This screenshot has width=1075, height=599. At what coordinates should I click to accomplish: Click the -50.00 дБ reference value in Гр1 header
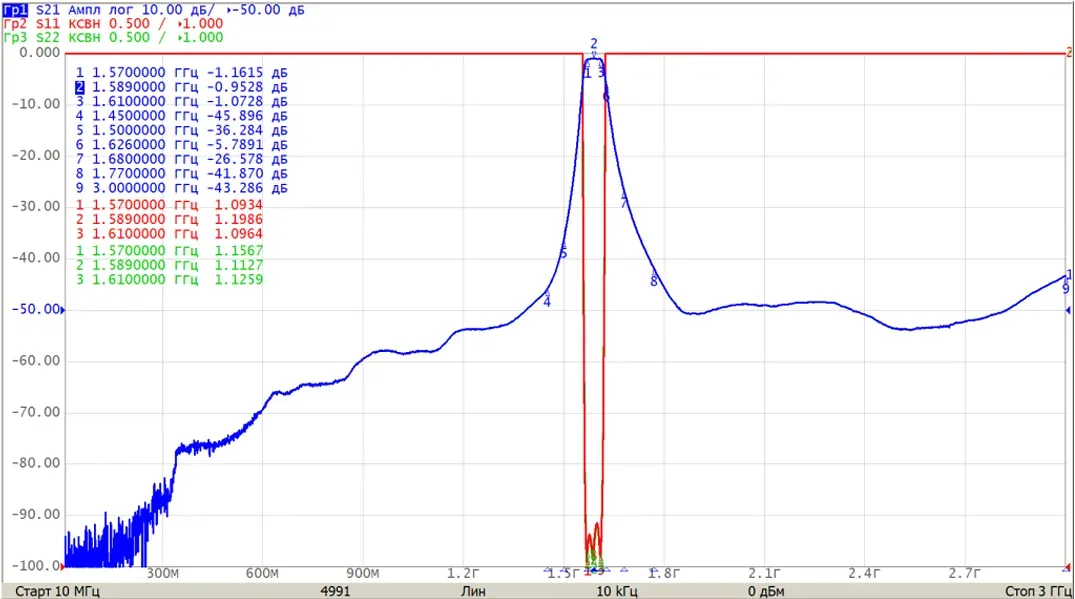269,10
